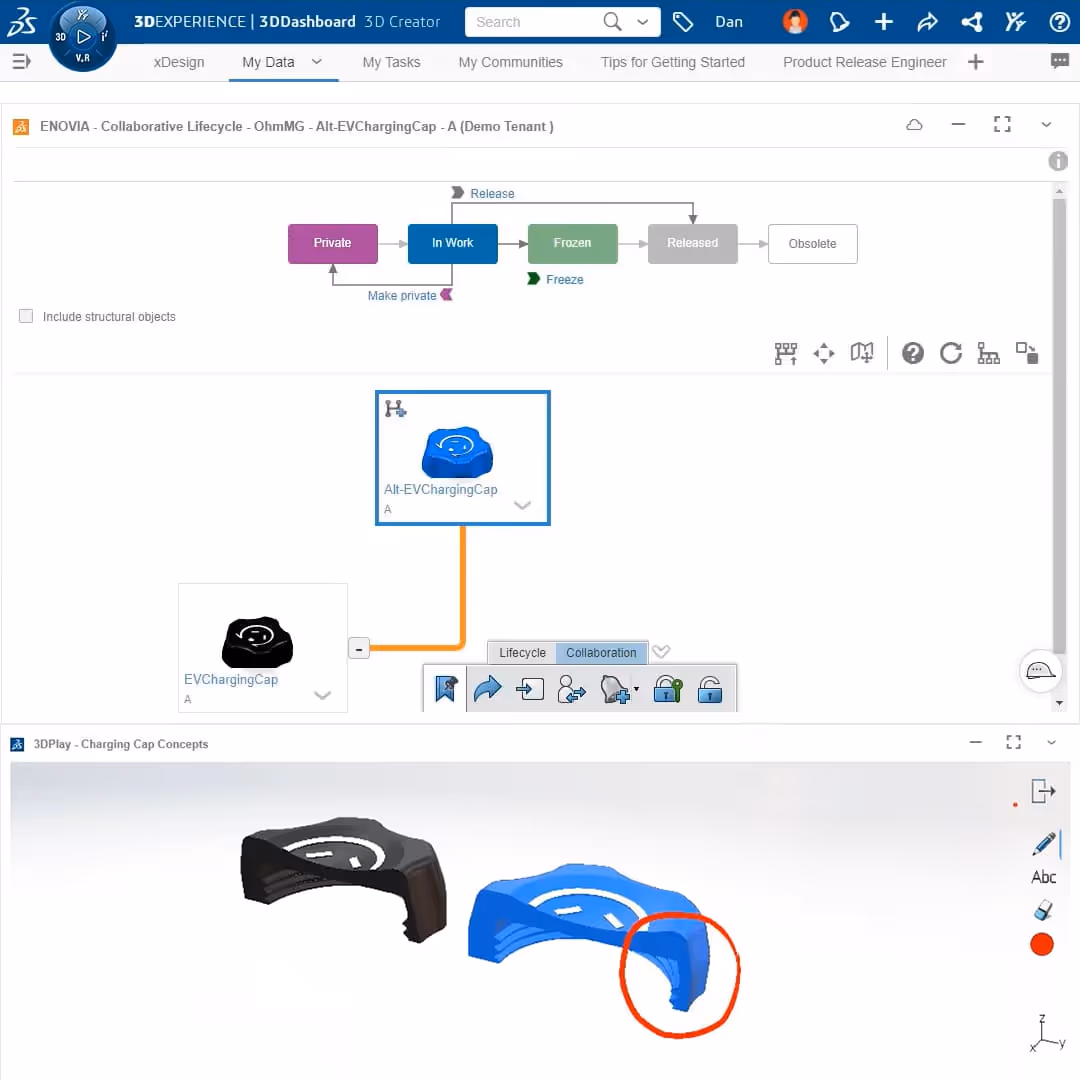Viewport: 1080px width, 1080px height.
Task: Open the chat messages icon
Action: (x=1059, y=61)
